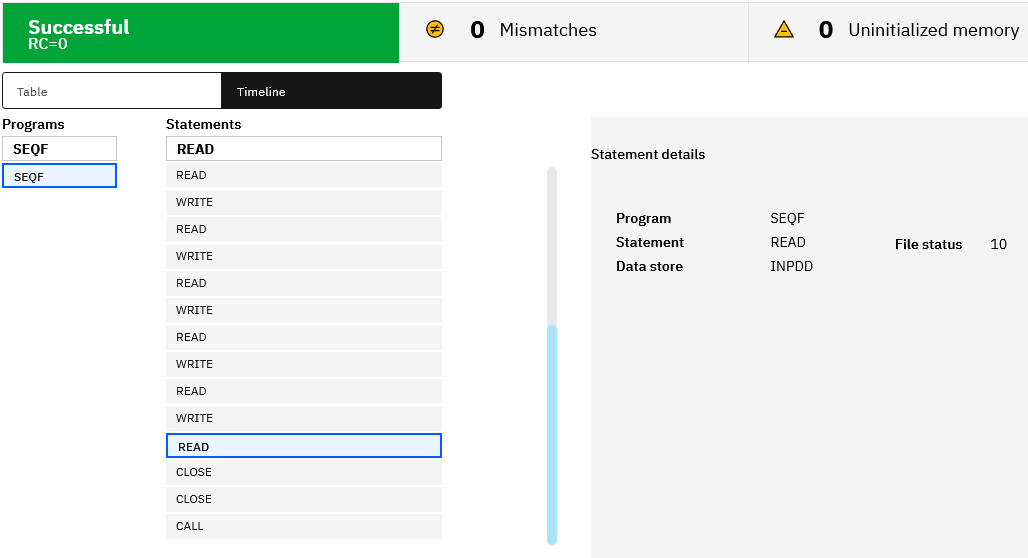Select the highlighted READ statement row
Screen dimensions: 1028x558
point(304,446)
